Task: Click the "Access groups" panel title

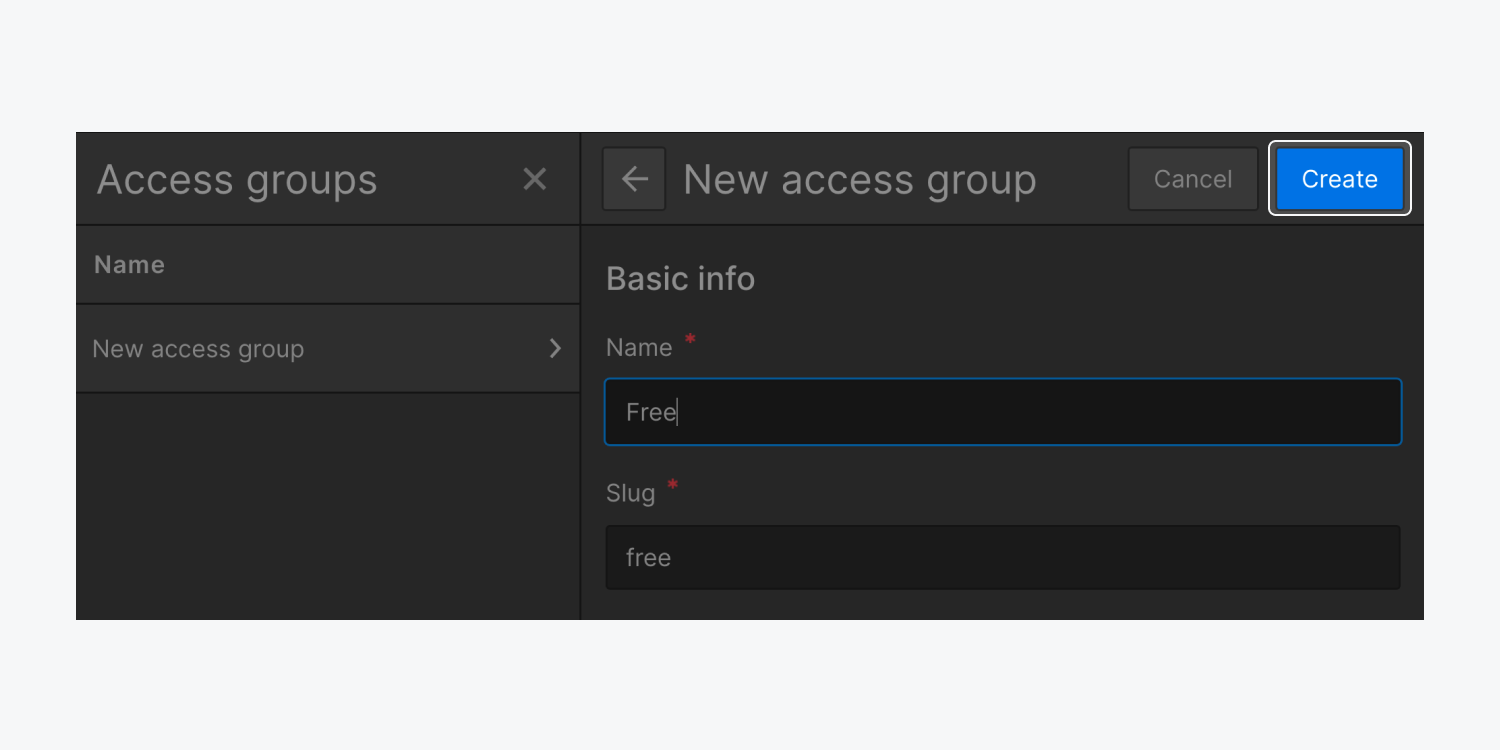Action: pos(237,180)
